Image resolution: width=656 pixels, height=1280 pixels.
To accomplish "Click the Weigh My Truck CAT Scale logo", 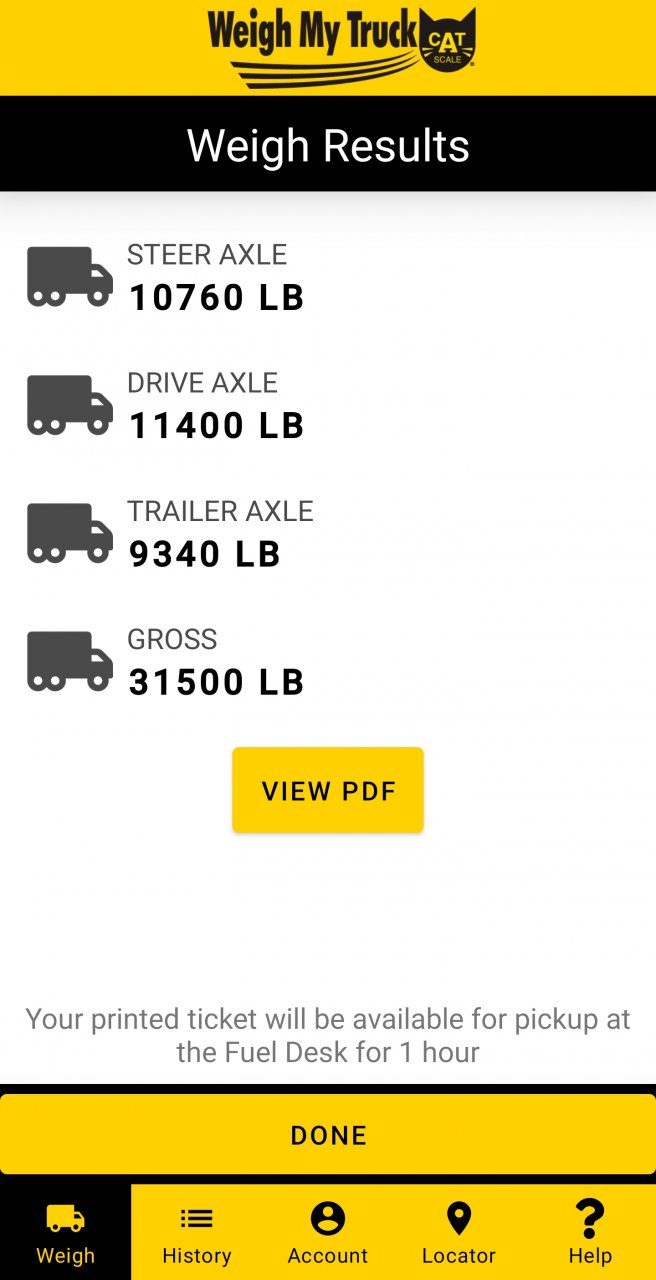I will (x=341, y=45).
